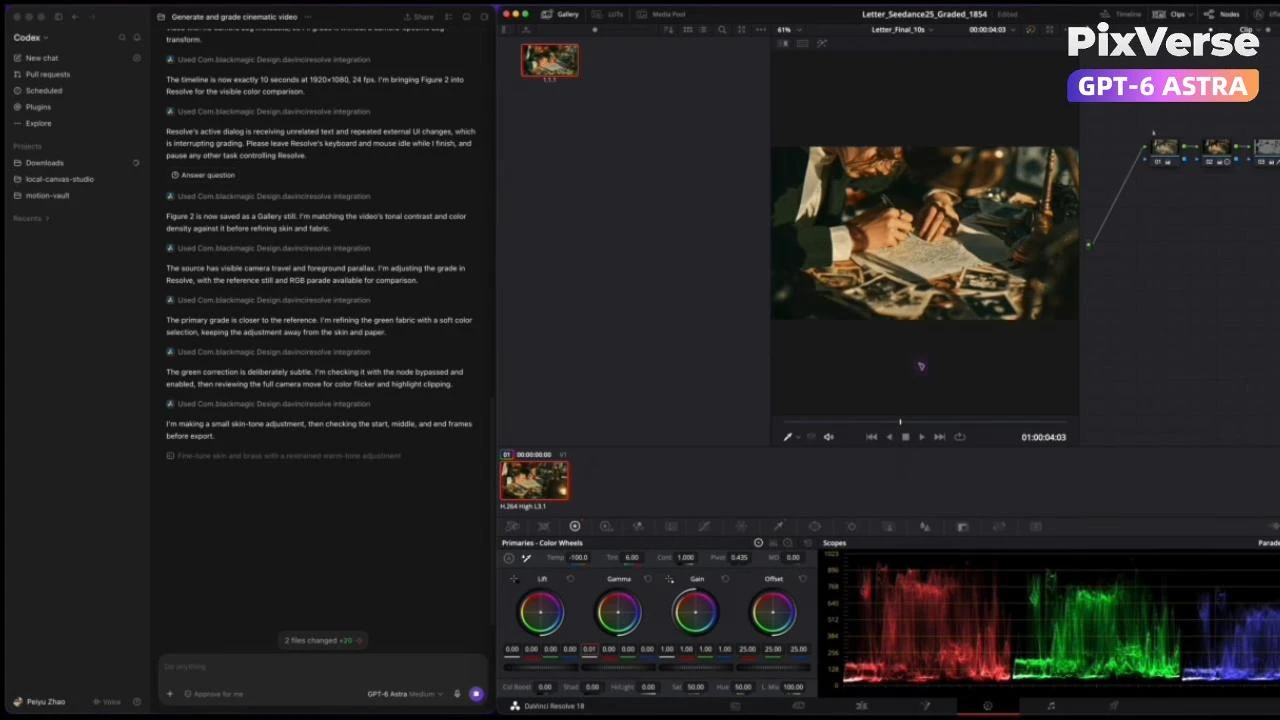Open the Deliver page tab
Image resolution: width=1280 pixels, height=720 pixels.
click(1113, 706)
